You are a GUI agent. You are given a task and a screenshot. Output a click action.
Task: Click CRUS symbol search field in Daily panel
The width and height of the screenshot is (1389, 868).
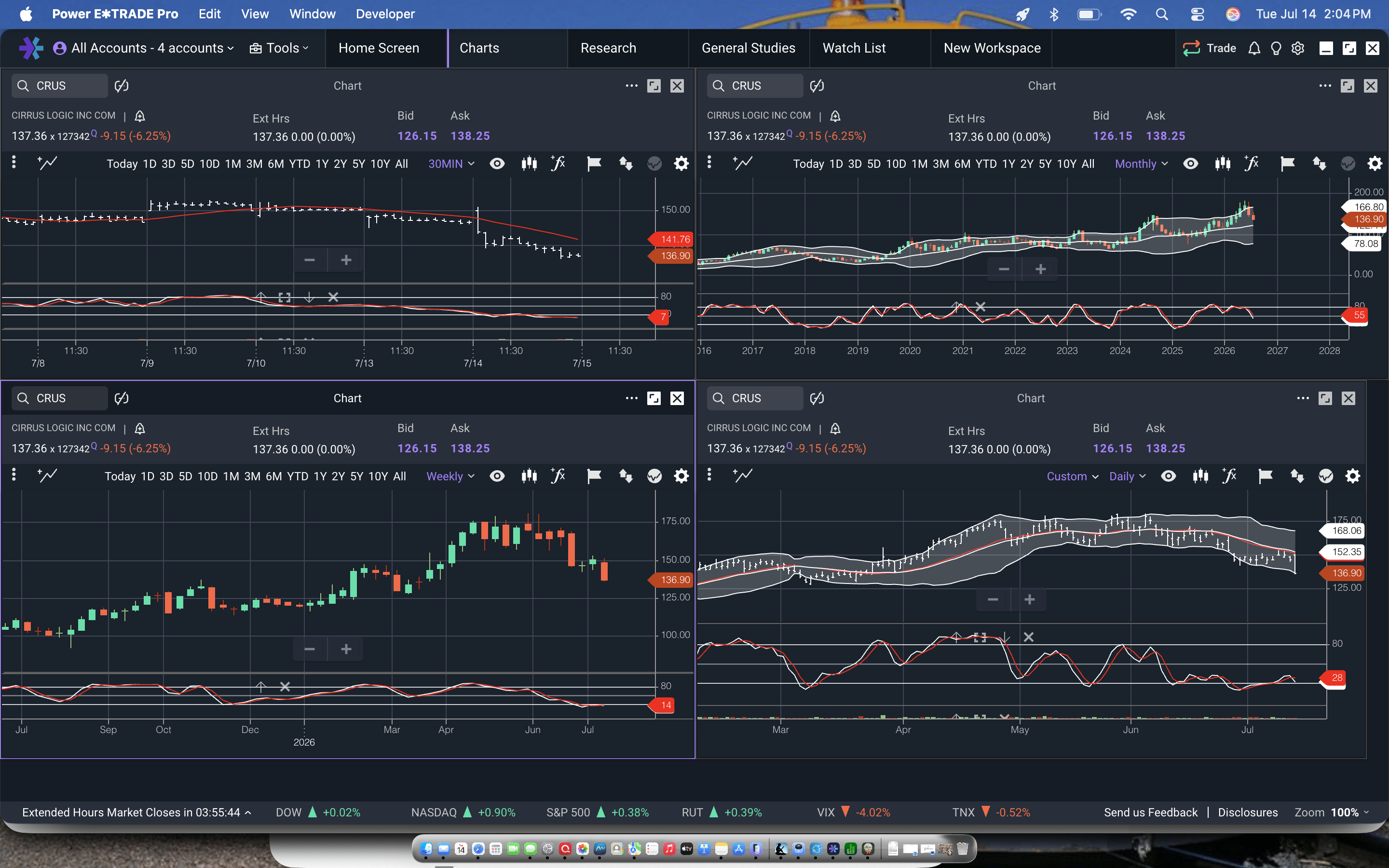pyautogui.click(x=755, y=398)
